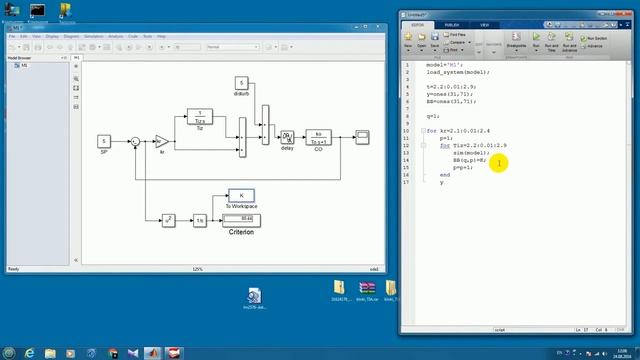Expand the Compare dropdown arrow
The height and width of the screenshot is (360, 640).
click(x=469, y=42)
